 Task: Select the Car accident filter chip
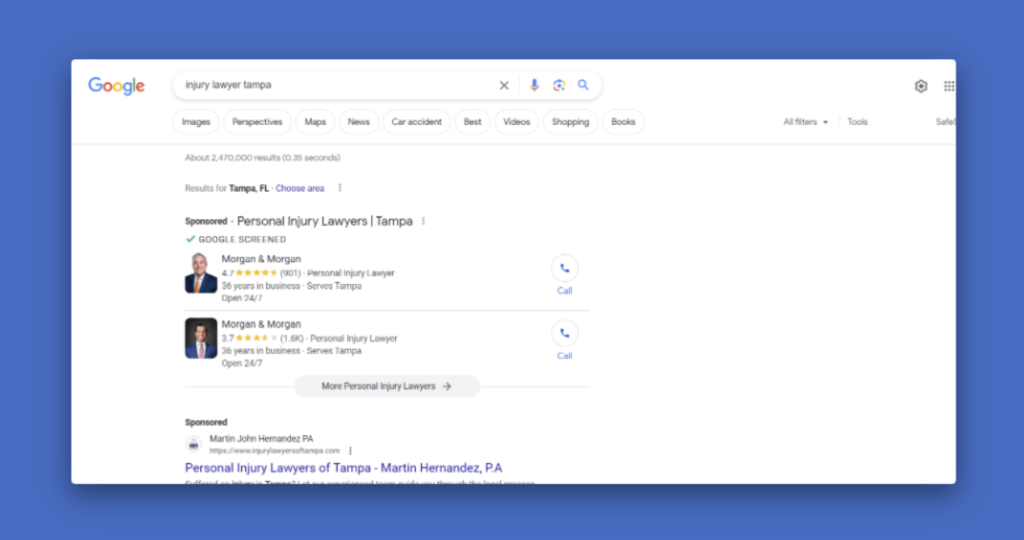pos(417,122)
